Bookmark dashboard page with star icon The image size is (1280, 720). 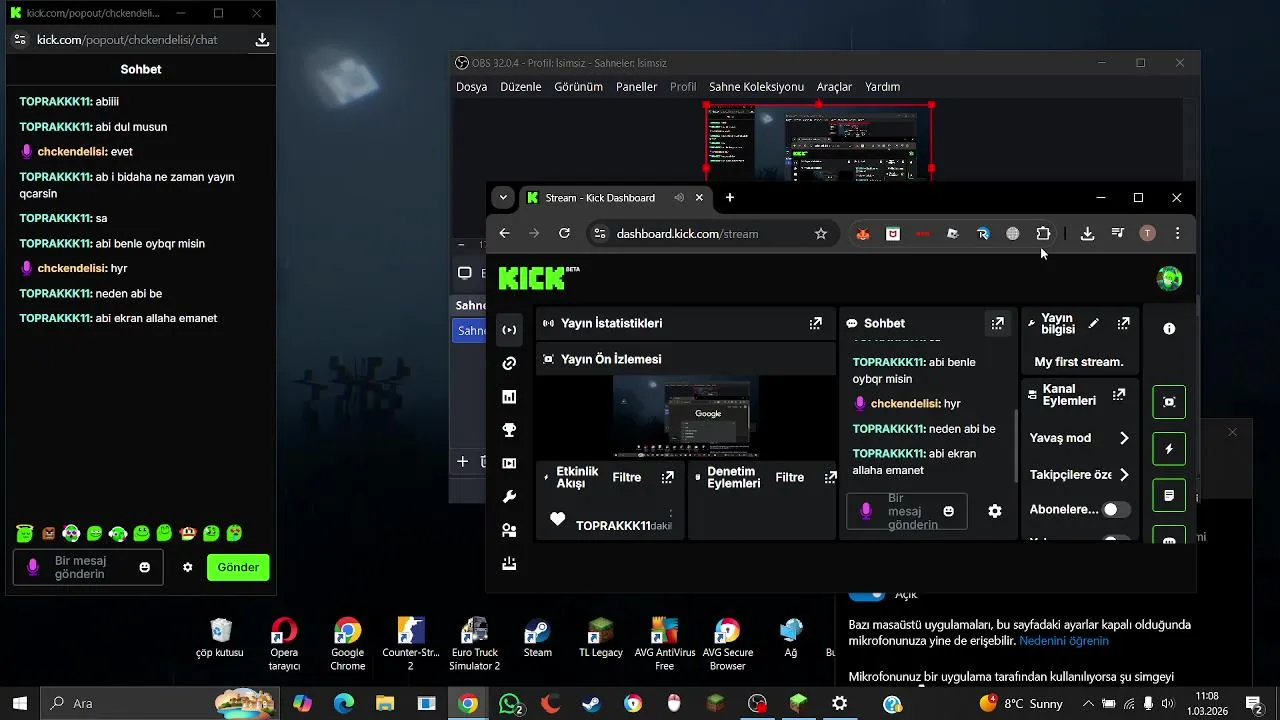click(x=821, y=233)
